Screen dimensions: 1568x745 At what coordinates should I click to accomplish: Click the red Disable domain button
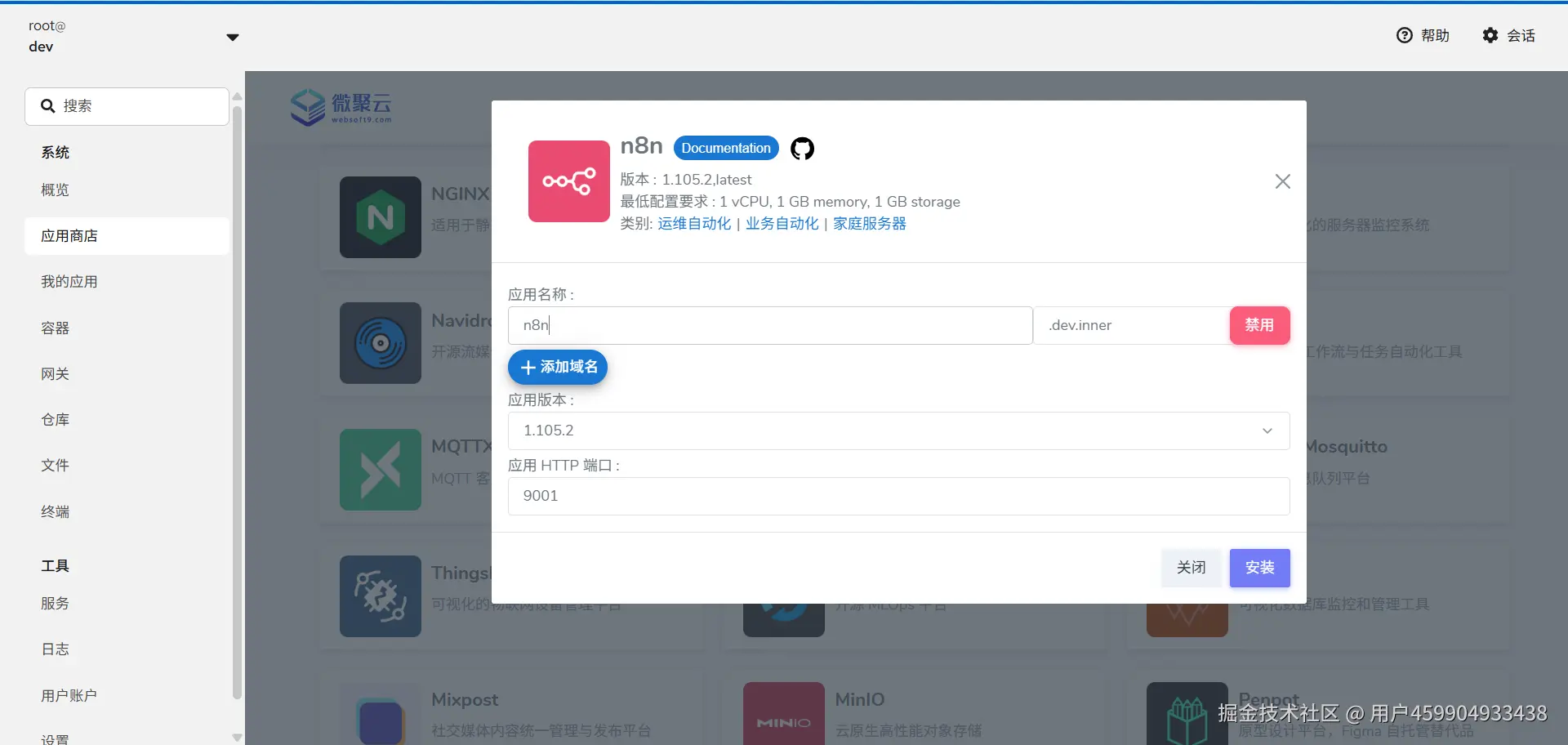[x=1259, y=325]
